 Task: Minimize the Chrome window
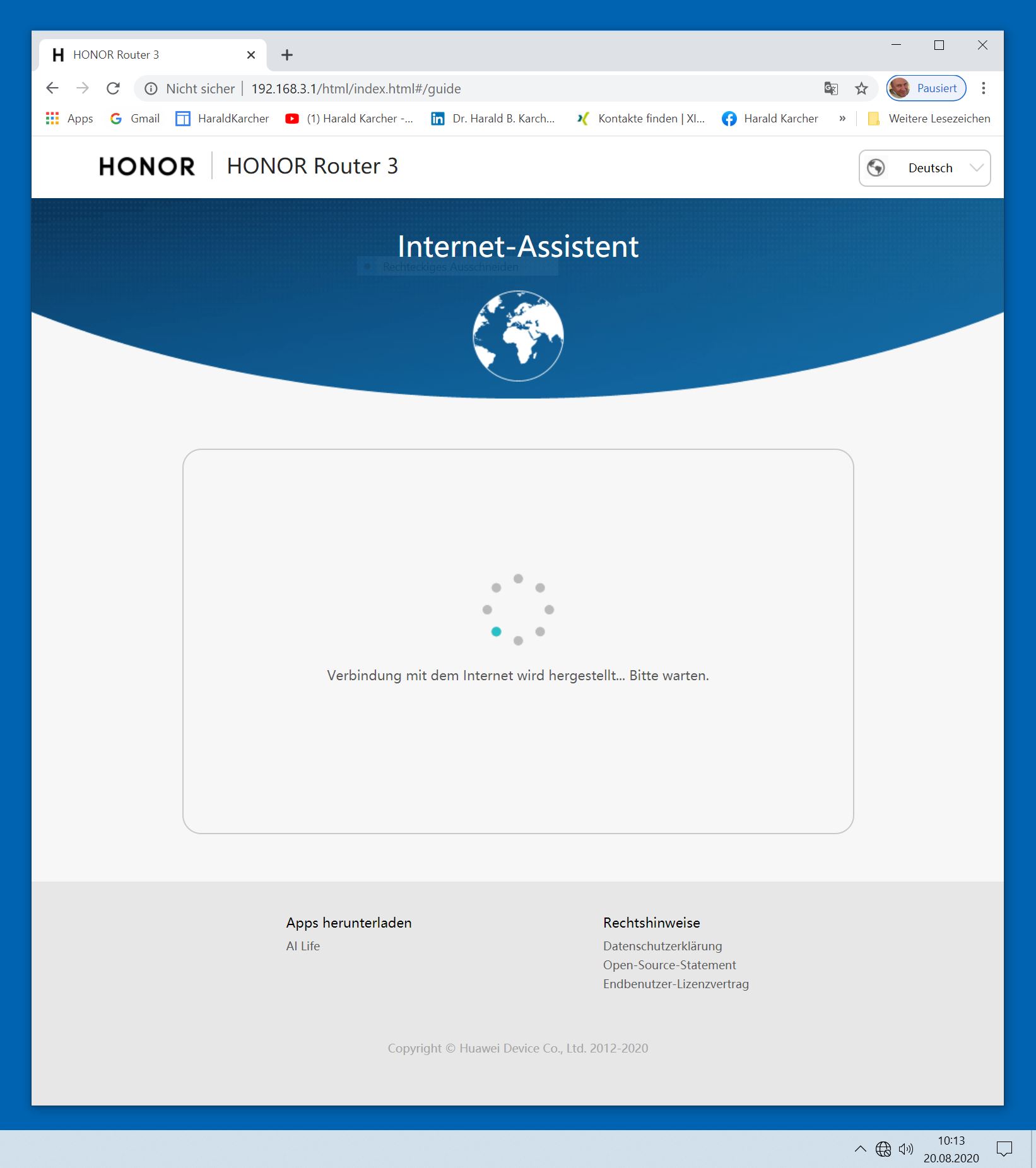[896, 45]
